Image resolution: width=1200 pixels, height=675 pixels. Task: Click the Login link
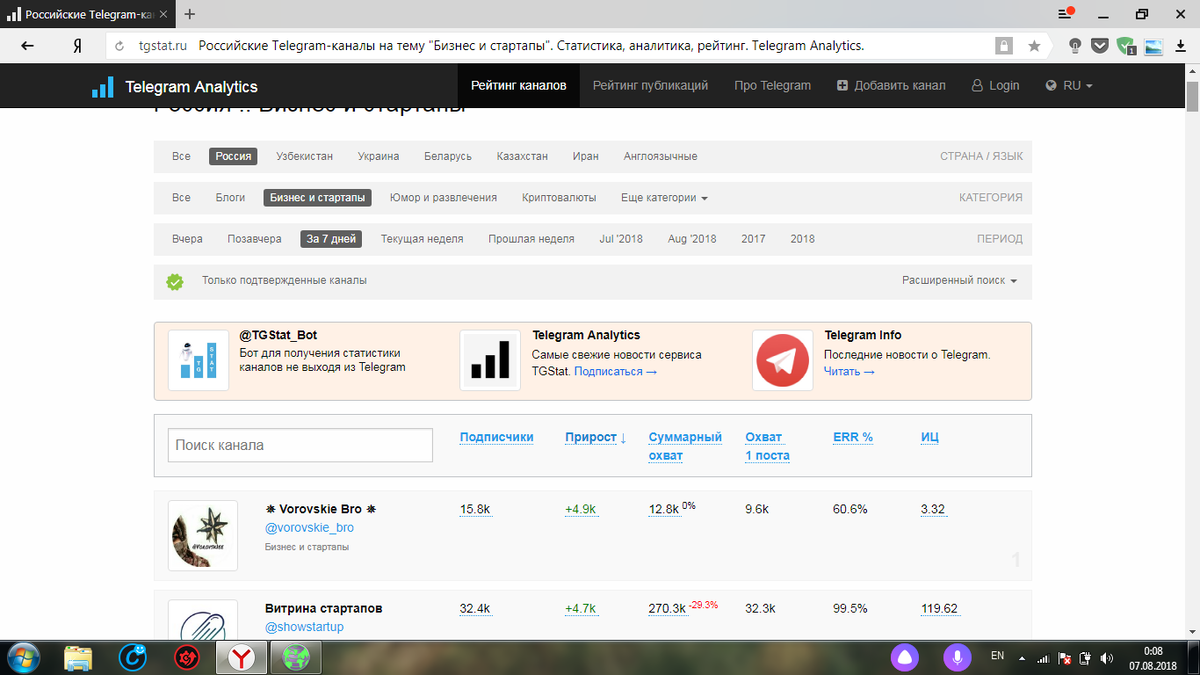click(x=995, y=86)
